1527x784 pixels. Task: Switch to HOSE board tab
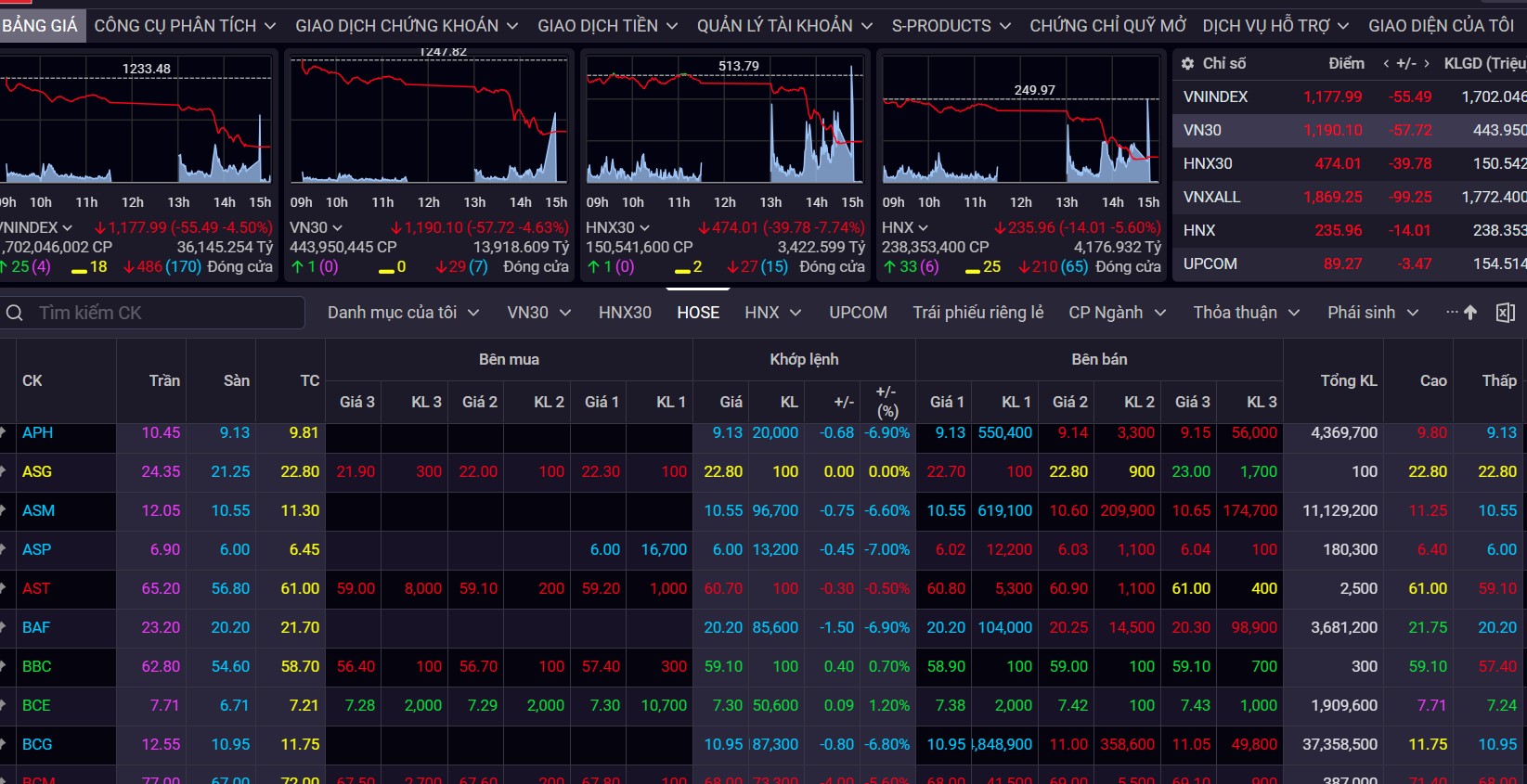698,313
